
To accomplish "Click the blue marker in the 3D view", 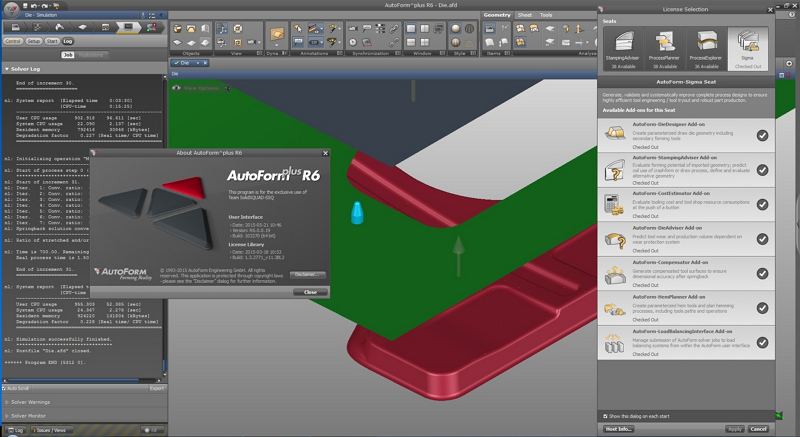I will tap(358, 212).
